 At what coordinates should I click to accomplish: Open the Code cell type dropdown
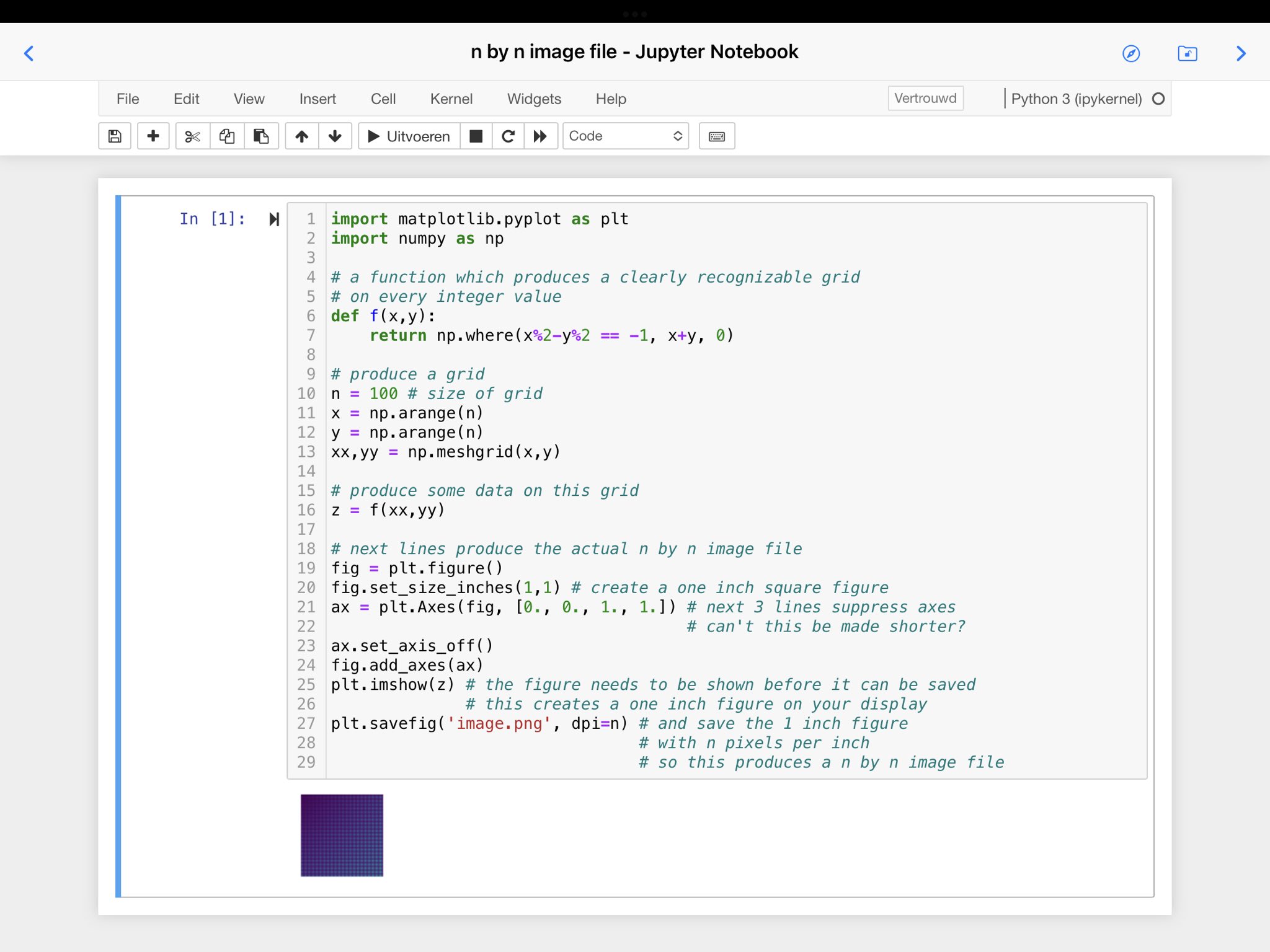(625, 136)
